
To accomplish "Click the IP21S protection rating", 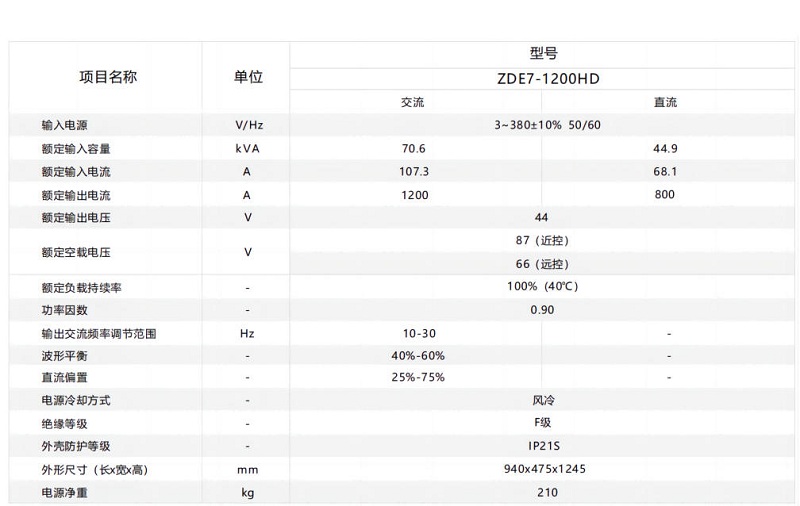I will click(x=541, y=446).
